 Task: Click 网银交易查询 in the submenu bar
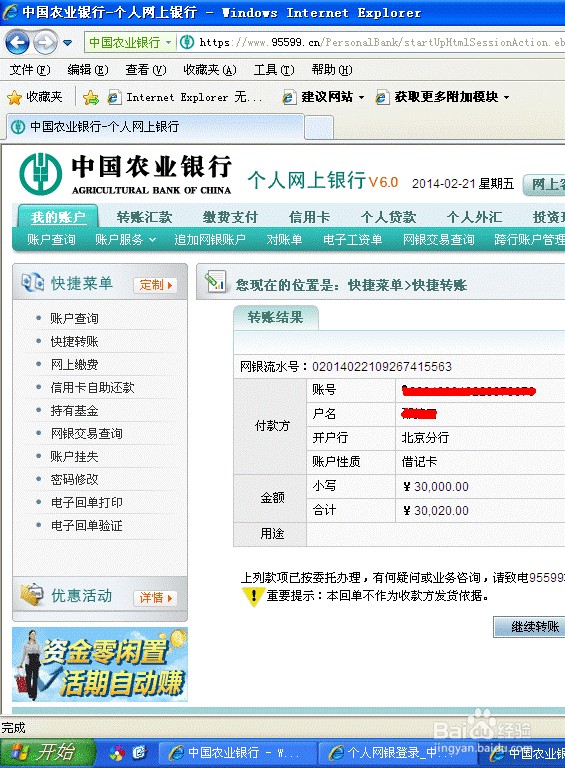pos(439,240)
